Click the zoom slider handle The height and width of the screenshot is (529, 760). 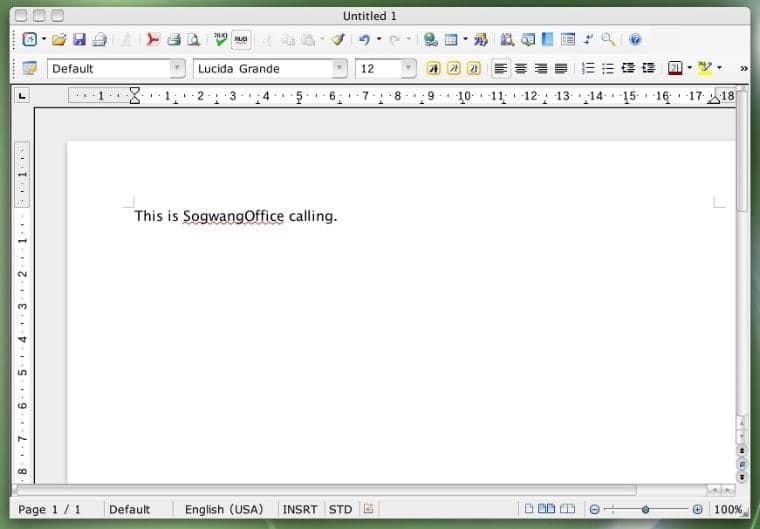(645, 509)
